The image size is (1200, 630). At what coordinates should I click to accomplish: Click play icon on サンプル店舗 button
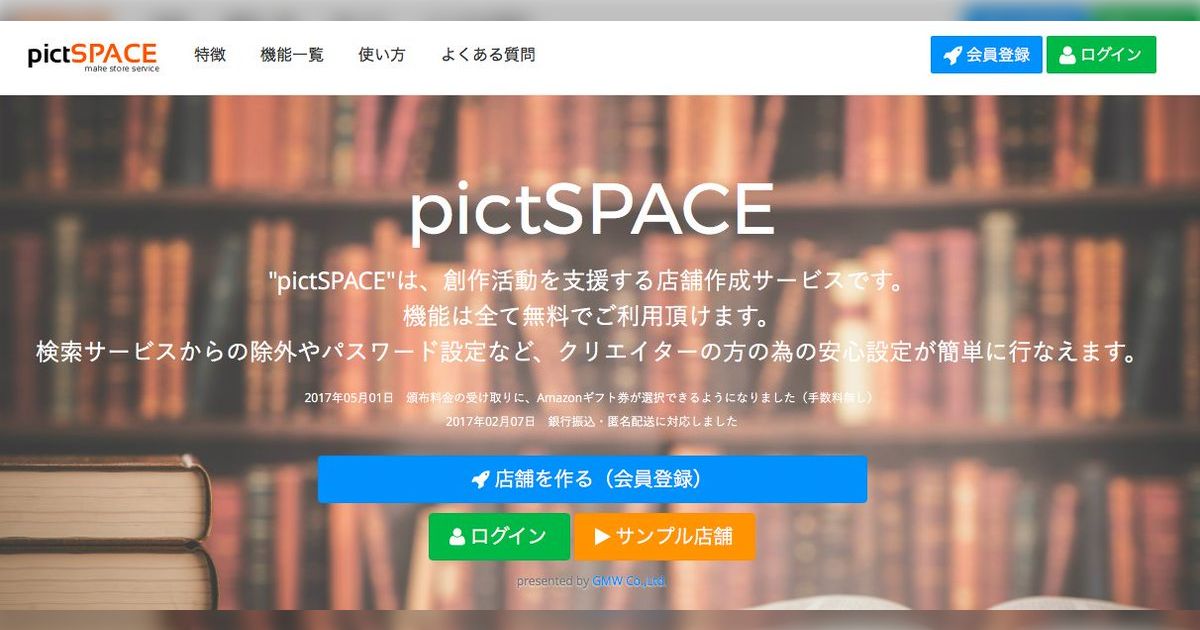602,537
